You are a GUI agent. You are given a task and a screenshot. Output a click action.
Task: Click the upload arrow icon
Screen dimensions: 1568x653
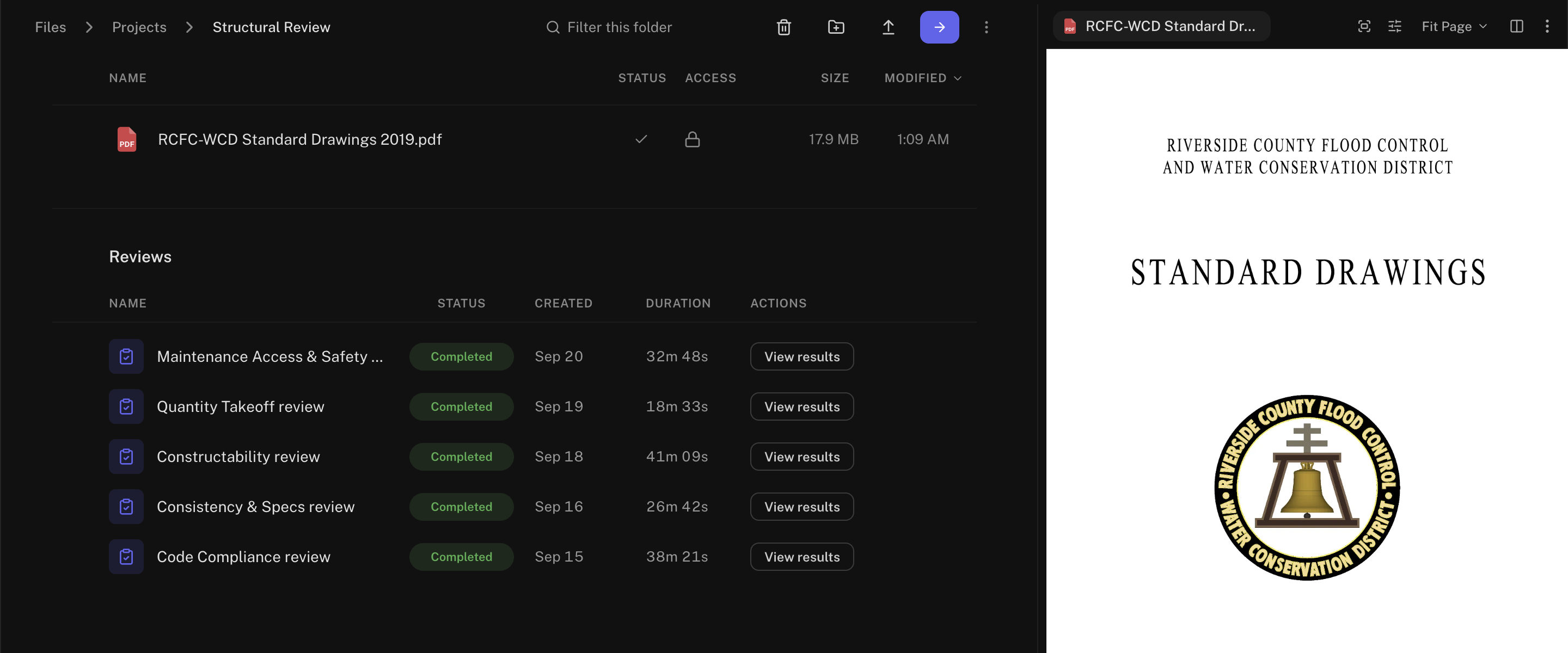888,27
